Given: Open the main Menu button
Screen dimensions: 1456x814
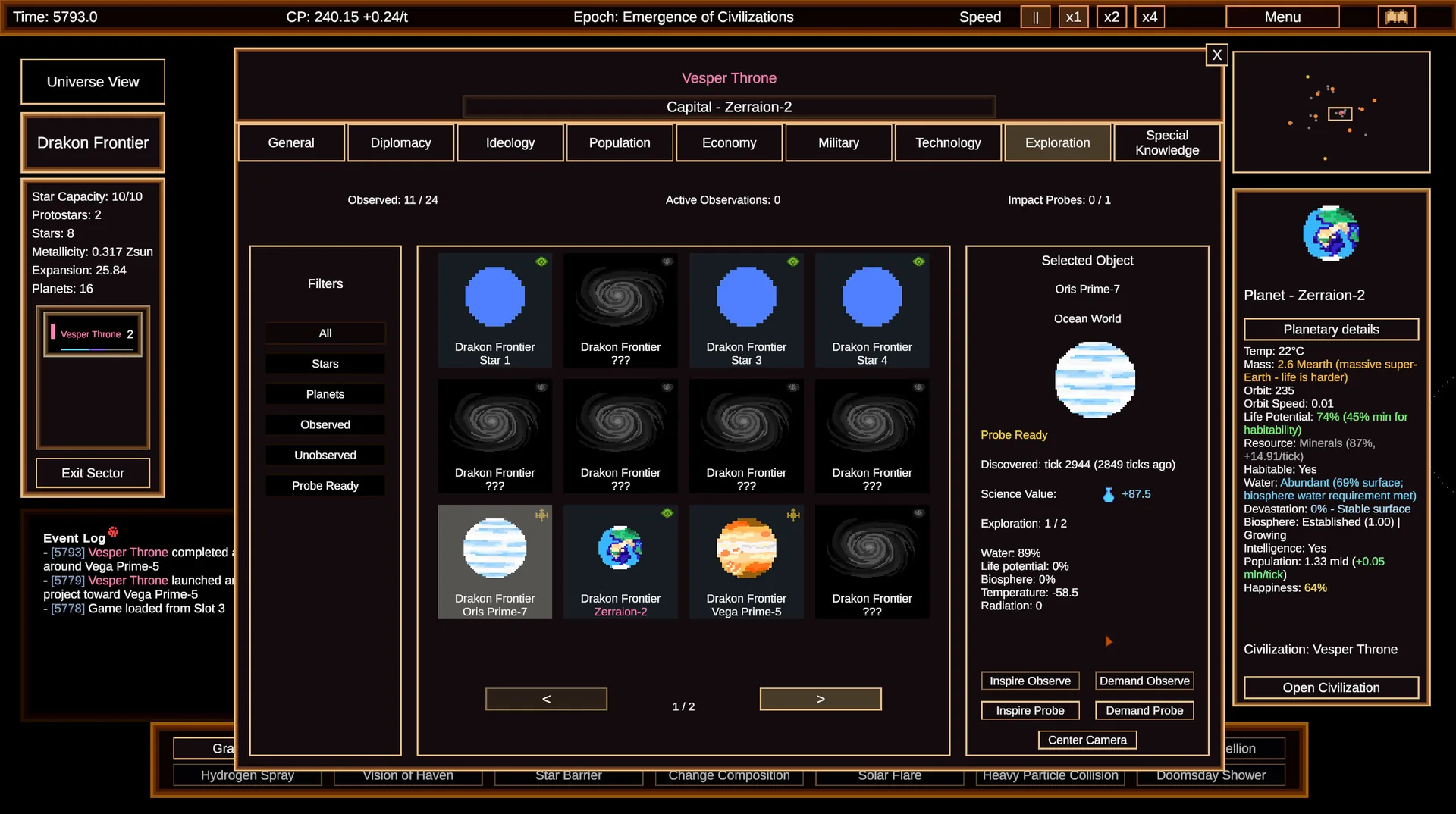Looking at the screenshot, I should (x=1282, y=17).
